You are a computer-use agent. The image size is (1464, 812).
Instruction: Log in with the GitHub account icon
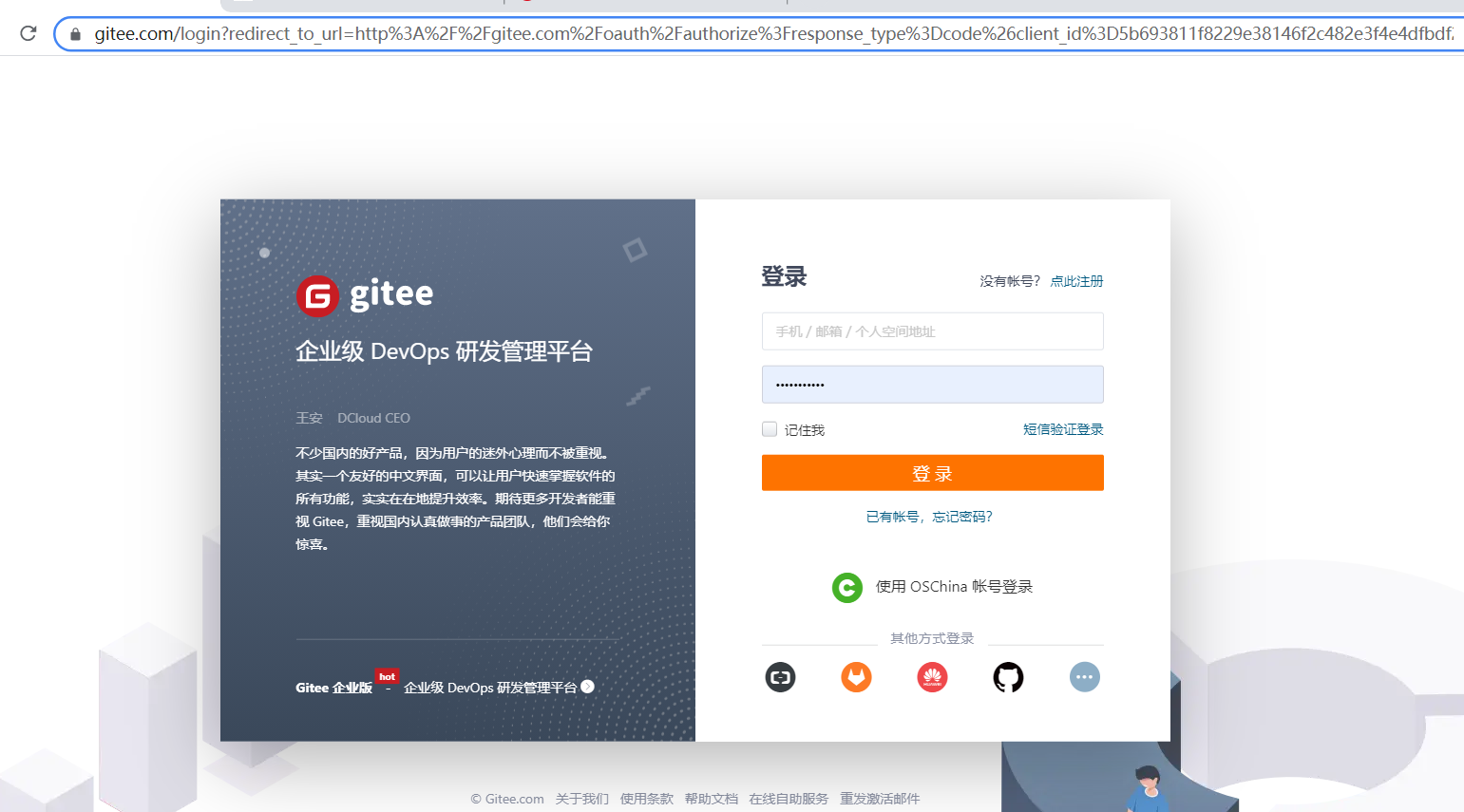pos(1008,677)
